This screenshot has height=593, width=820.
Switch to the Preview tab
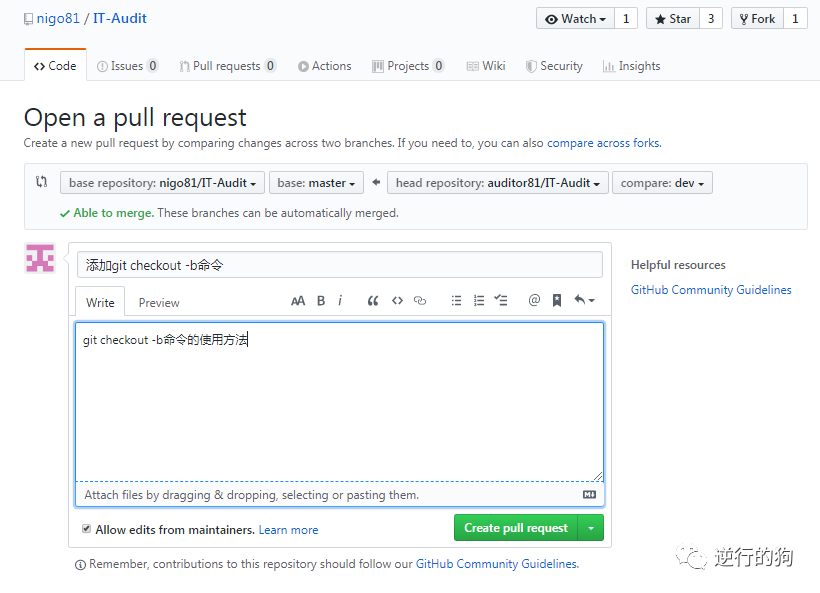pyautogui.click(x=159, y=303)
